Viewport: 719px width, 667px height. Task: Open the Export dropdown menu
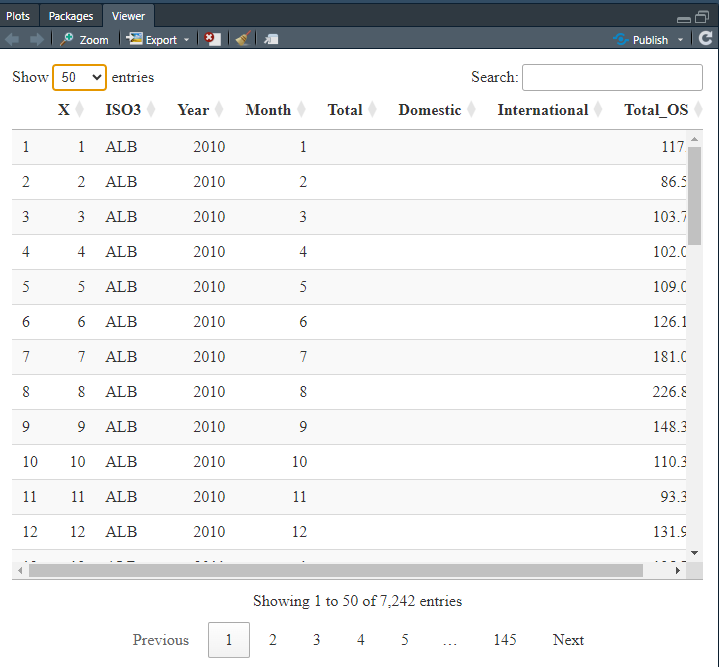157,40
